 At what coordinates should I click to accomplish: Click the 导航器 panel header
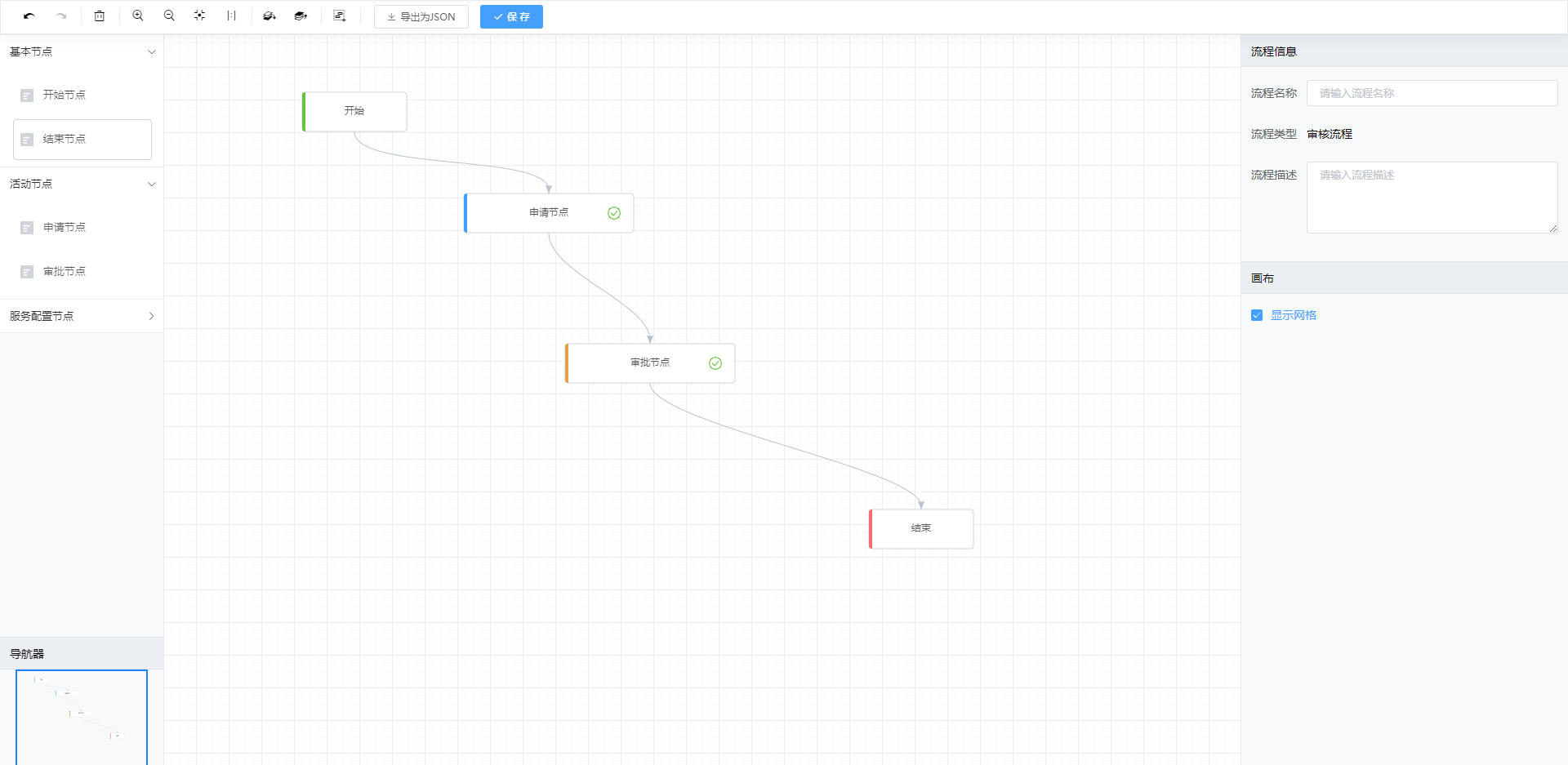tap(82, 654)
